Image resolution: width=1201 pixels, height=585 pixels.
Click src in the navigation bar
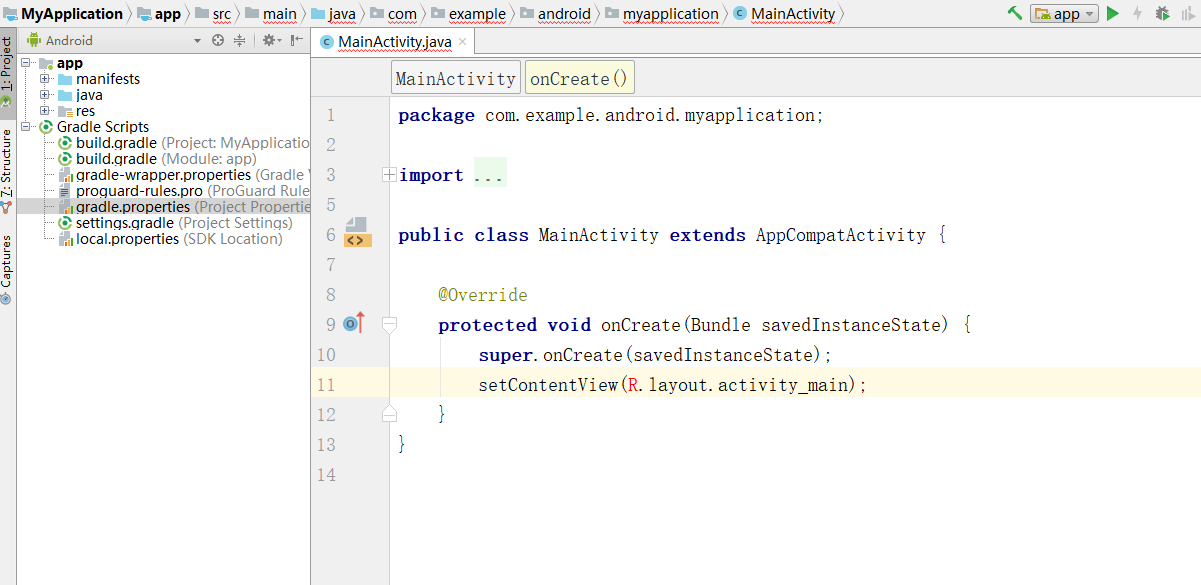(x=213, y=14)
